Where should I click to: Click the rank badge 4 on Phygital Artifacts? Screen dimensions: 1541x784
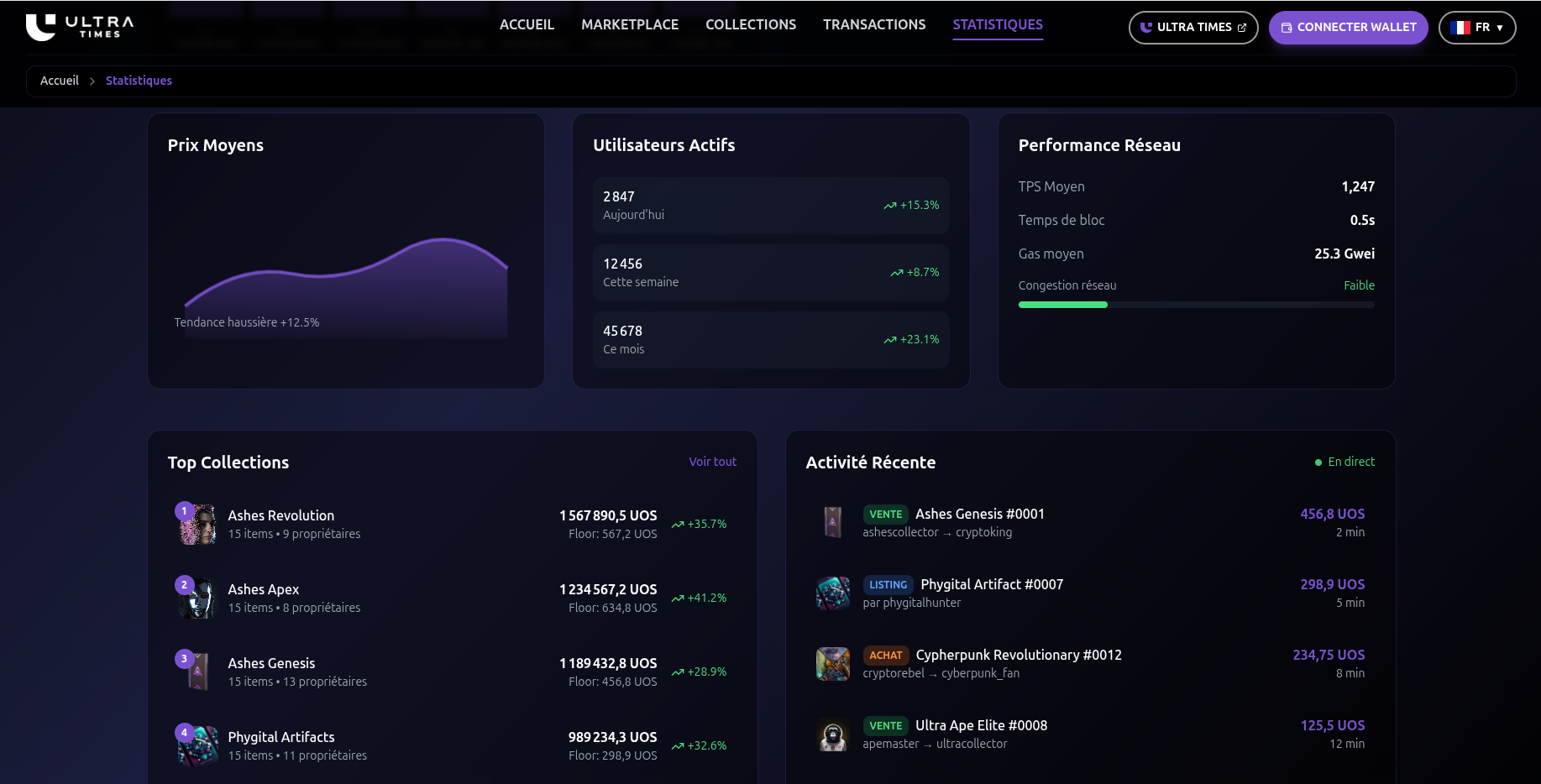(x=184, y=732)
